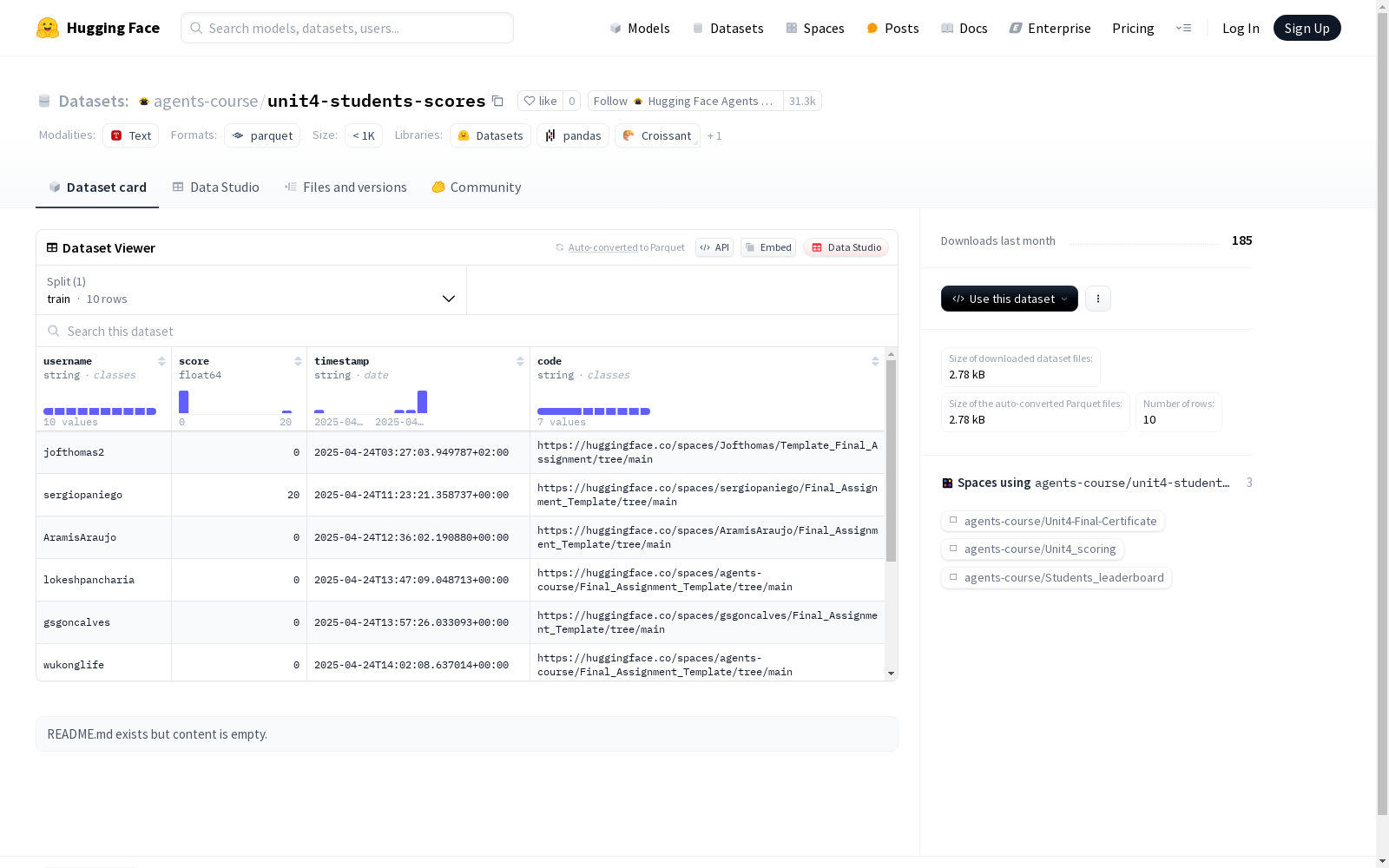
Task: Focus the Search this dataset field
Action: 467,331
